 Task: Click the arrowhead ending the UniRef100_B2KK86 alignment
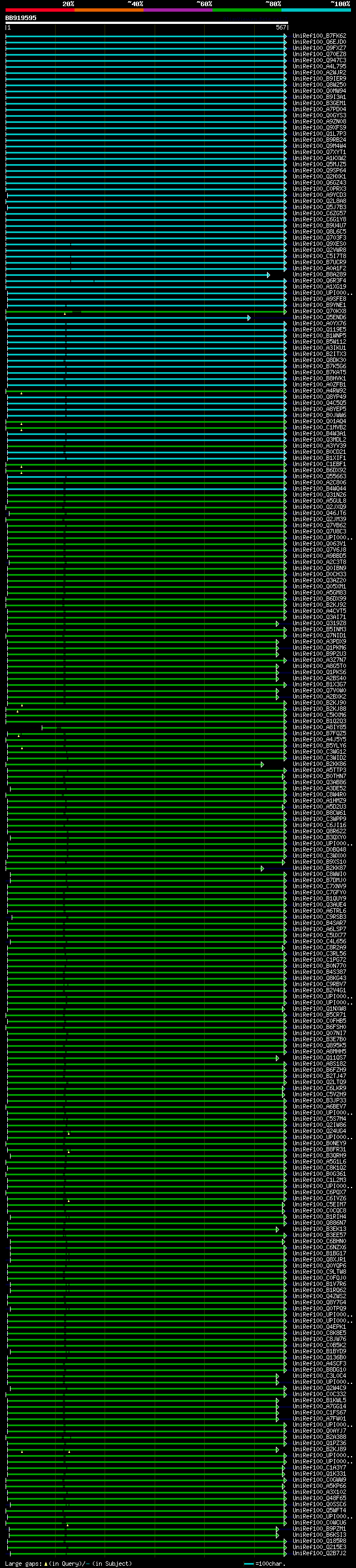(x=263, y=764)
